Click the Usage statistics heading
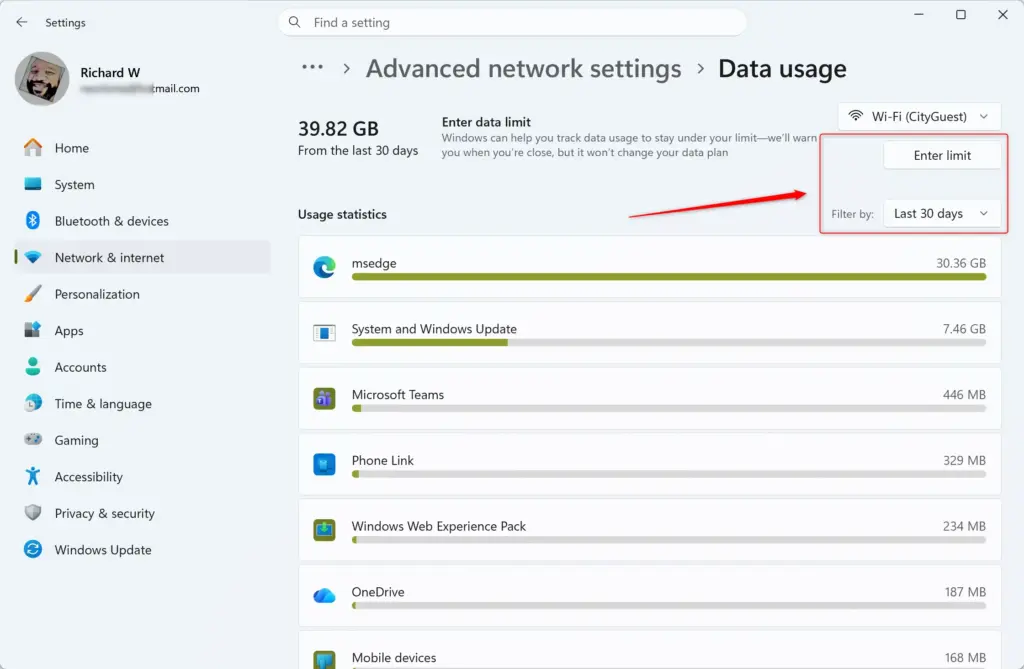This screenshot has width=1024, height=669. (342, 214)
